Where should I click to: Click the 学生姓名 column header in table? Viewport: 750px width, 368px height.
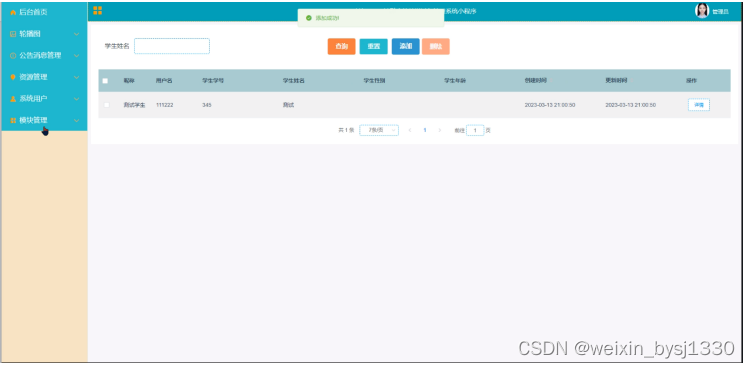(294, 81)
